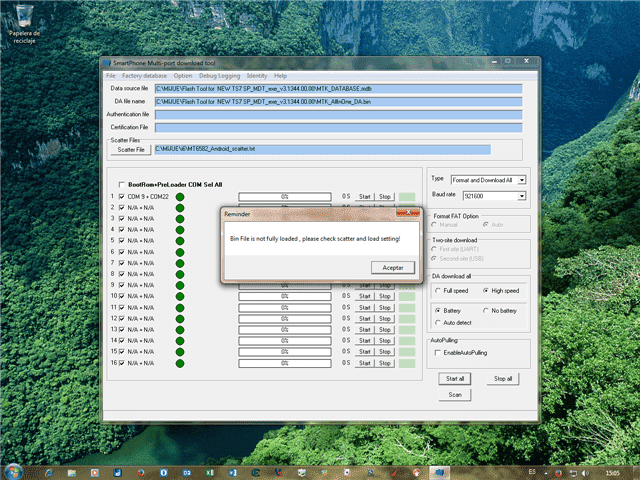640x480 pixels.
Task: Open the File menu
Action: pyautogui.click(x=111, y=76)
